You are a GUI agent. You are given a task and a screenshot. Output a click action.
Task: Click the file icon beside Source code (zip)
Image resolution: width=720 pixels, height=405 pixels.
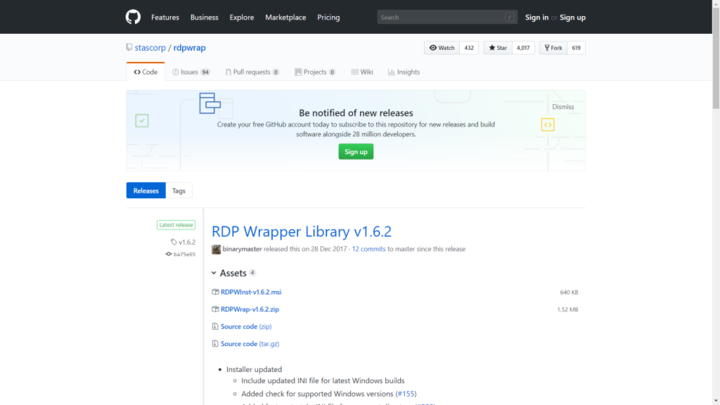point(215,326)
